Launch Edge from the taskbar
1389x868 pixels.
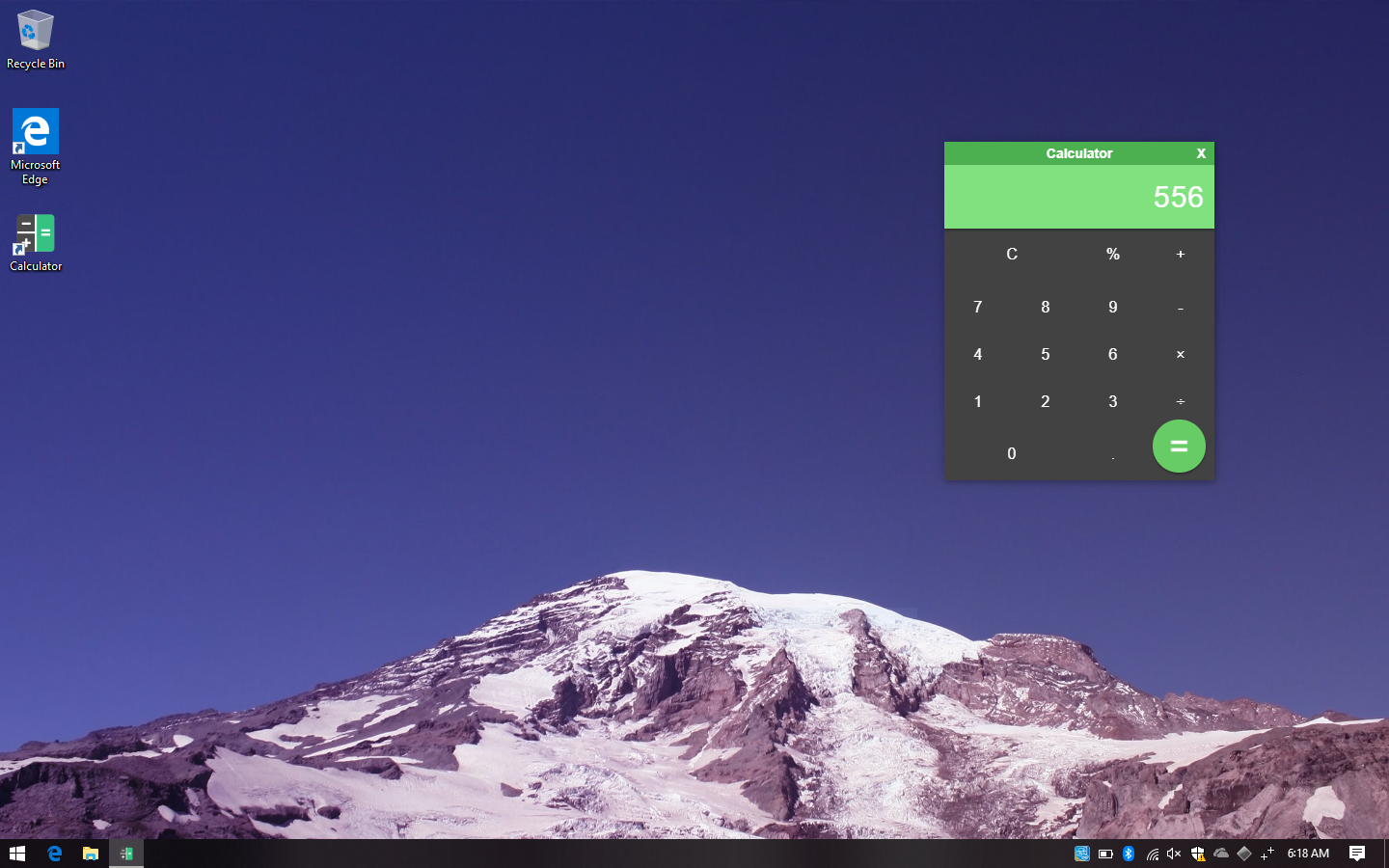(54, 854)
